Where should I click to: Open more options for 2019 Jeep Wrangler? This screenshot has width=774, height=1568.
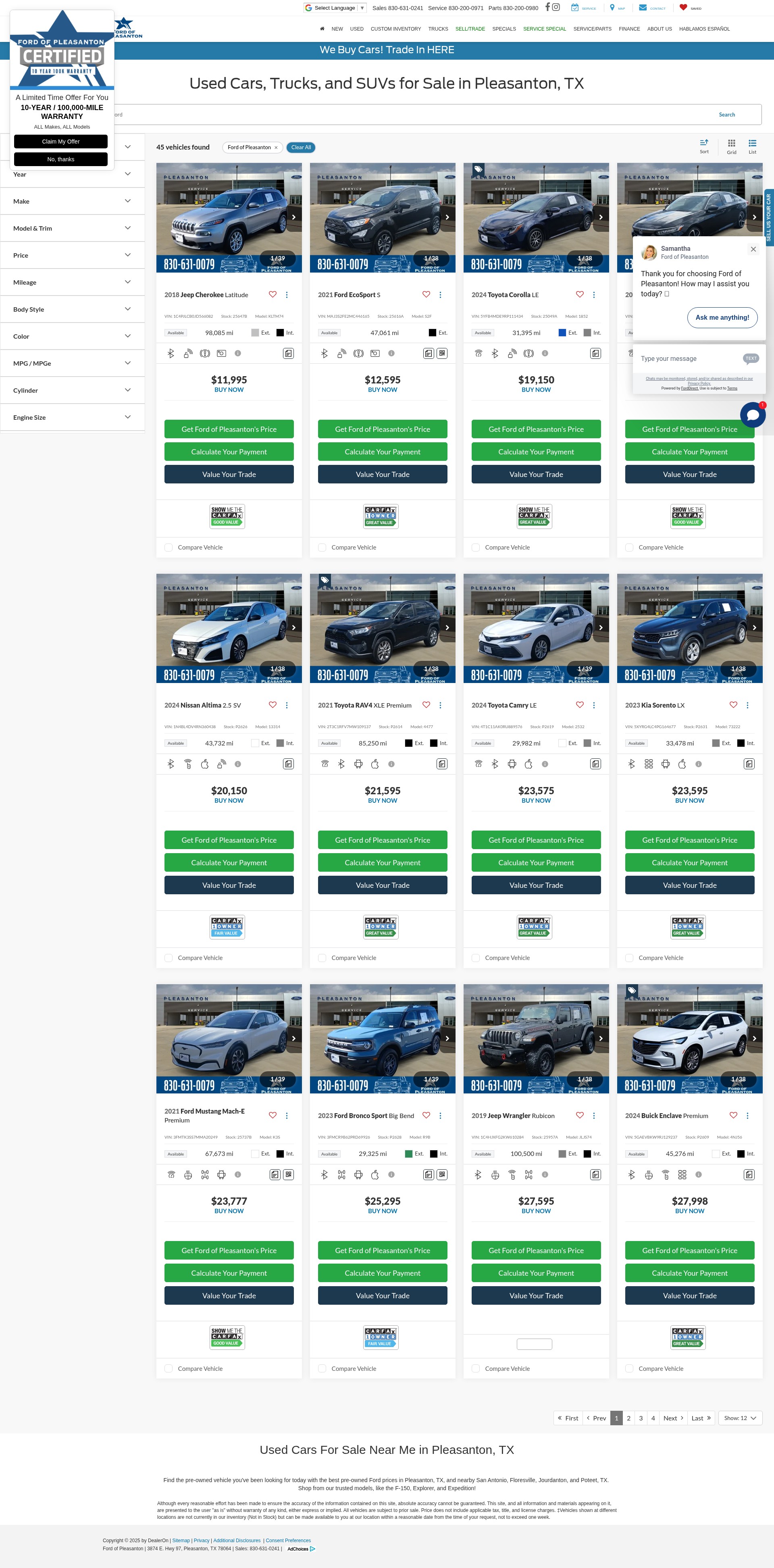594,1116
